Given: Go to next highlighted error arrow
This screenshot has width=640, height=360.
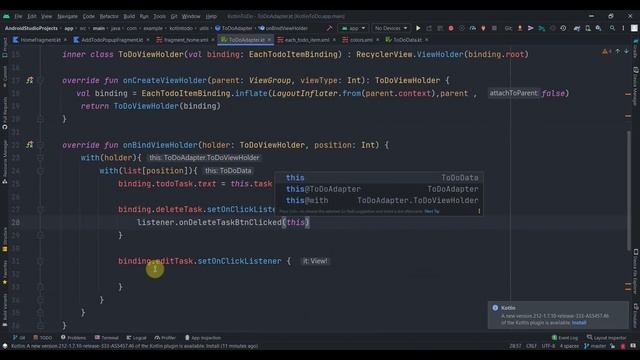Looking at the screenshot, I should (x=627, y=51).
